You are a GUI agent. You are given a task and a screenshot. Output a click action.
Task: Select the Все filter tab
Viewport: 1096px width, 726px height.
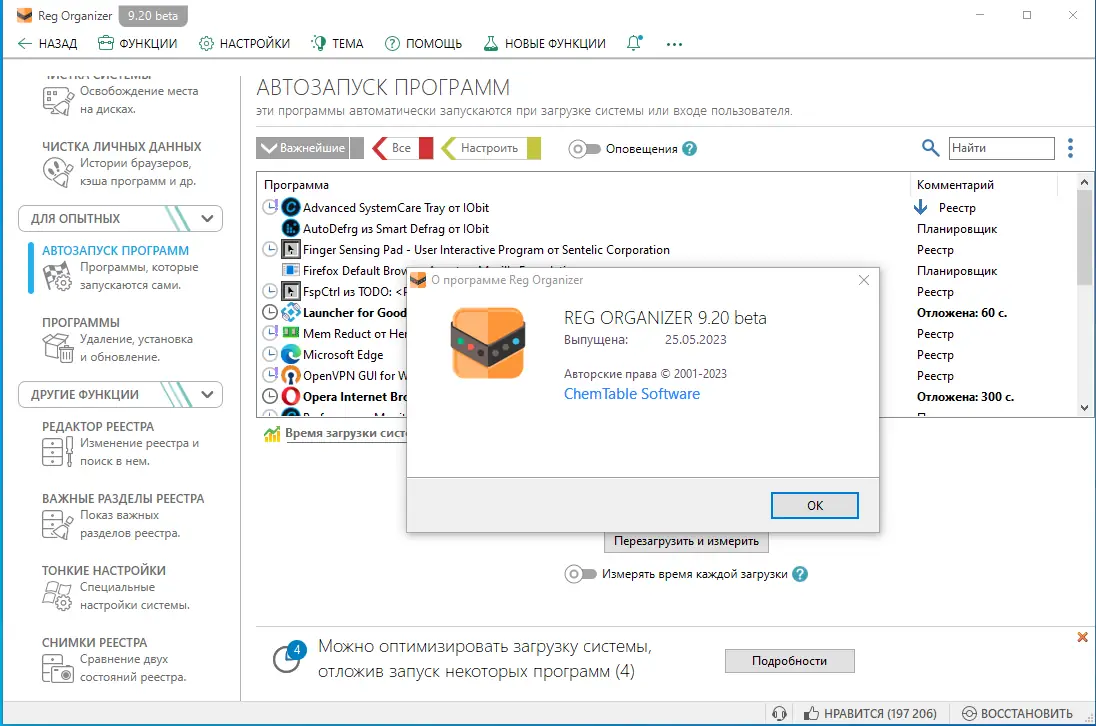tap(402, 148)
